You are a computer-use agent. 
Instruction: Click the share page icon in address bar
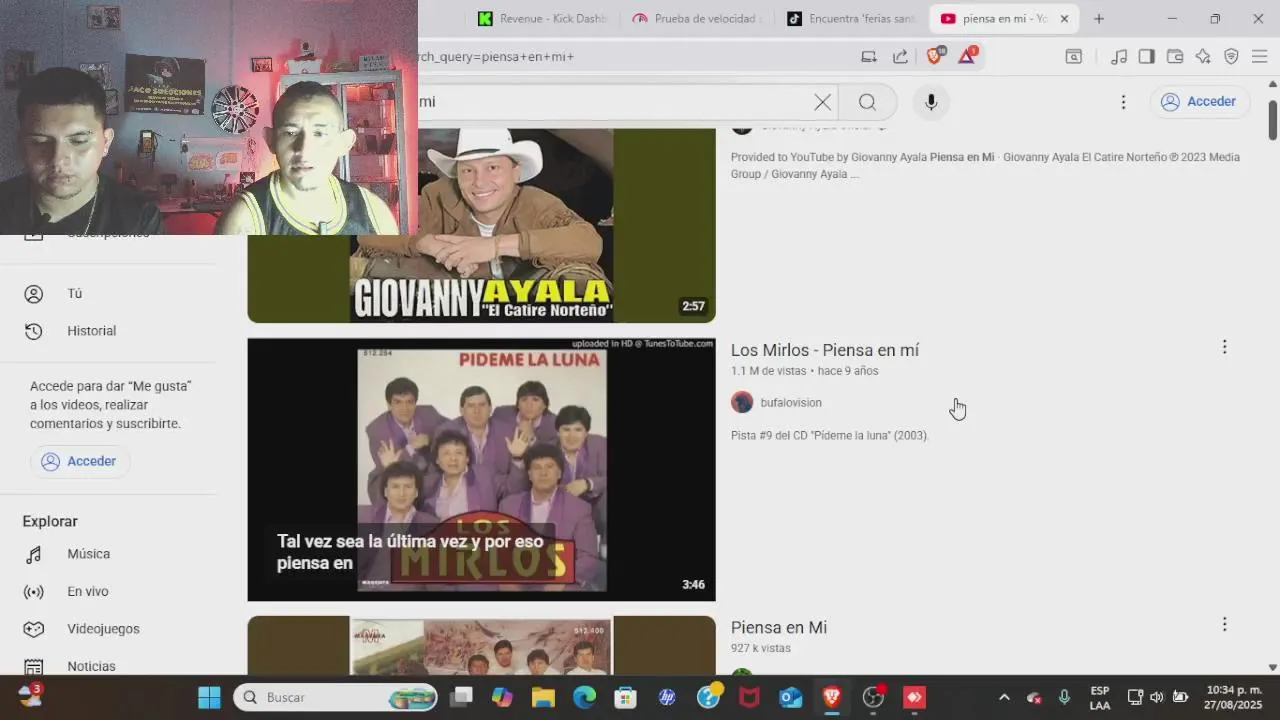(900, 57)
